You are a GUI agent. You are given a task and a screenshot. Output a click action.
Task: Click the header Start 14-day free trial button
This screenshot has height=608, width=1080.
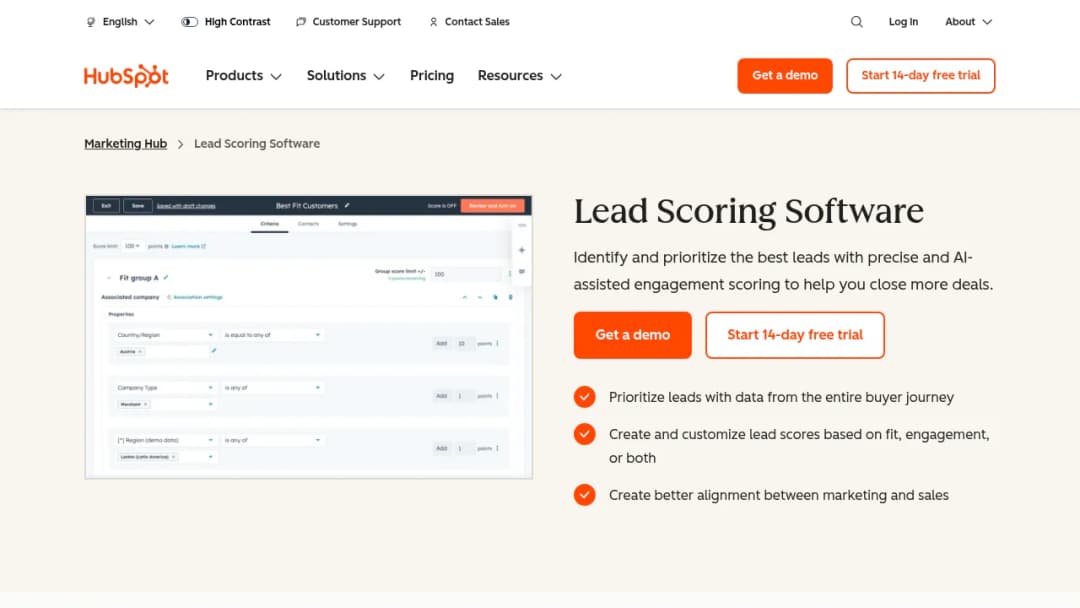[920, 76]
